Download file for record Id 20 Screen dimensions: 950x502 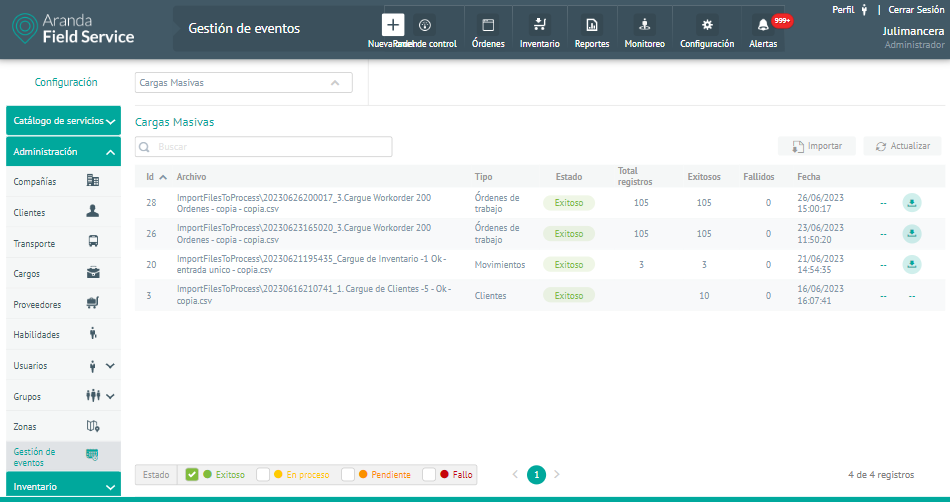tap(912, 265)
